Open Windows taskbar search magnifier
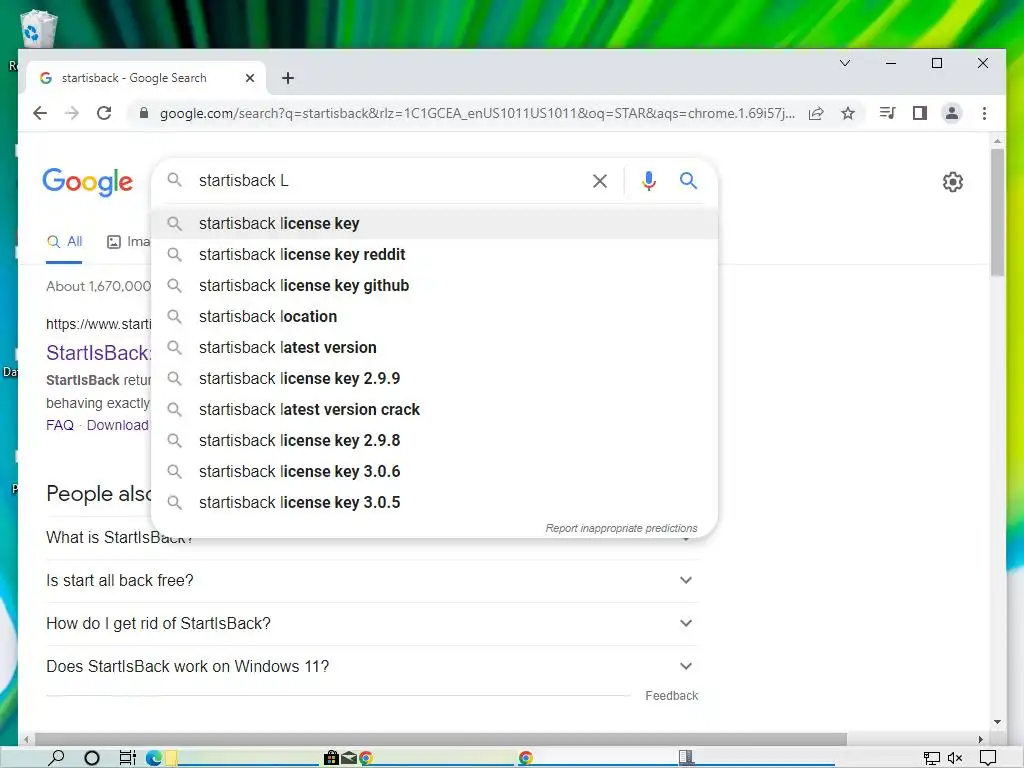Screen dimensions: 1024x768 click(x=57, y=758)
